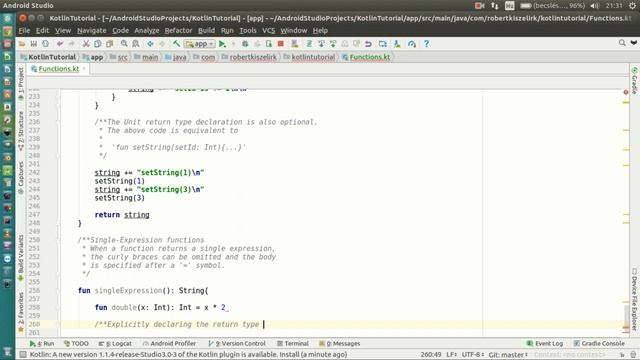The width and height of the screenshot is (640, 360).
Task: Click the Back navigation arrow
Action: coord(150,44)
